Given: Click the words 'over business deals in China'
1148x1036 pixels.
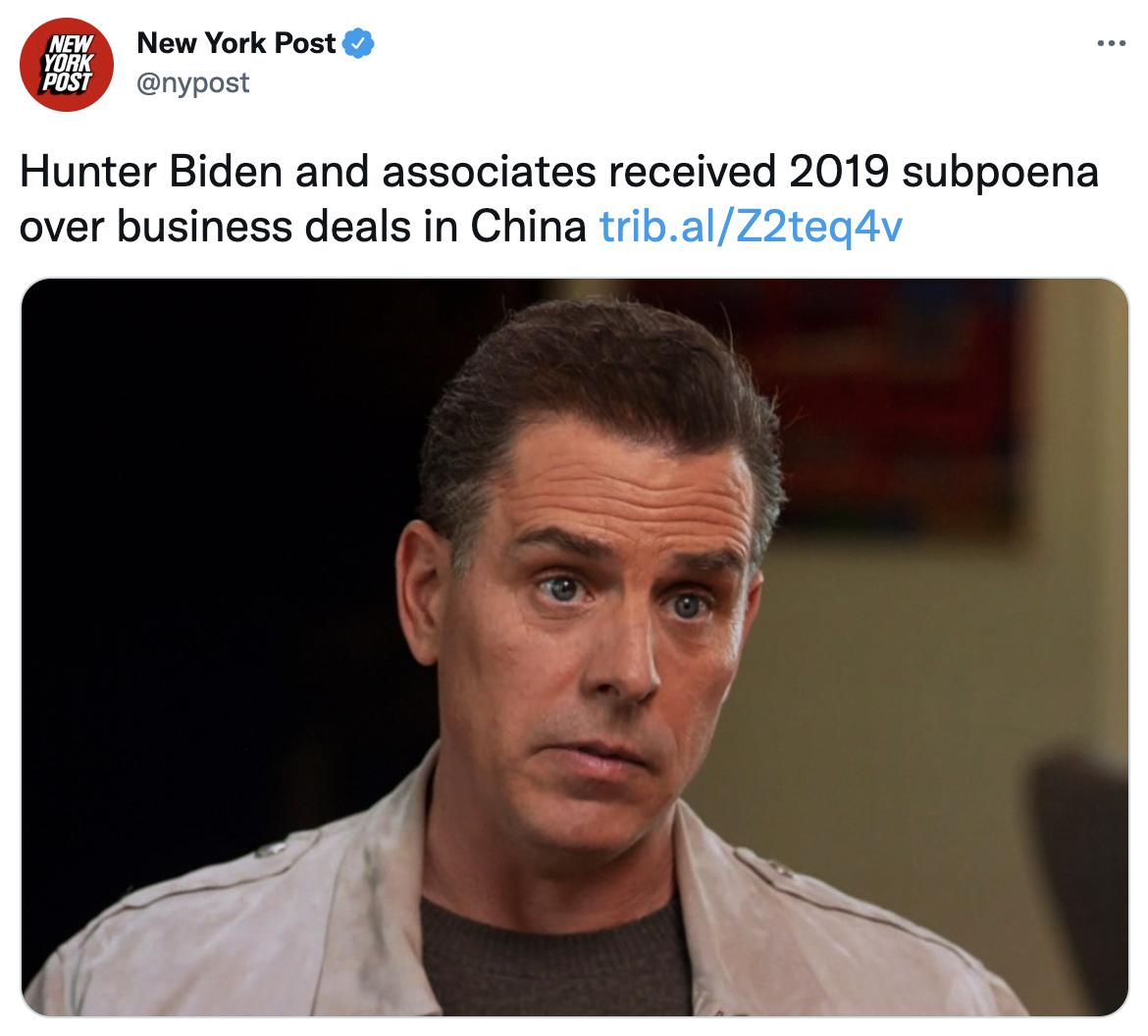Looking at the screenshot, I should click(x=303, y=227).
